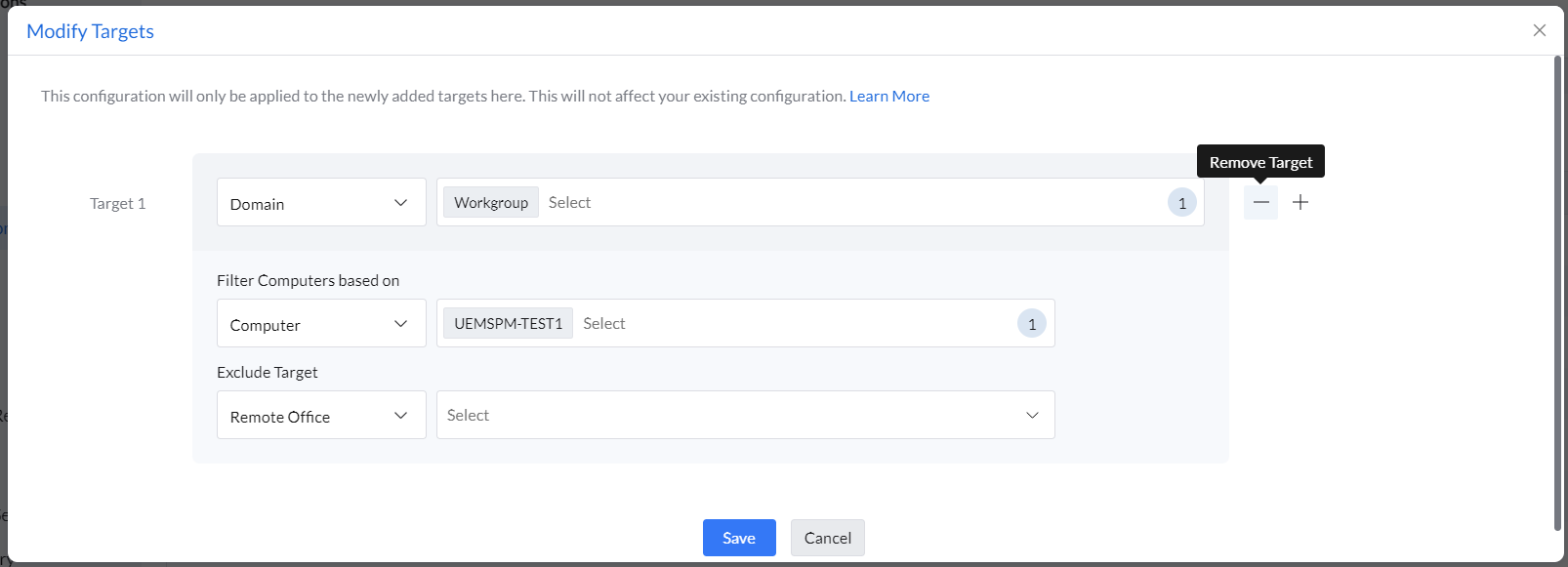Click the Remove Target minus icon
Viewport: 1568px width, 567px height.
click(1260, 202)
